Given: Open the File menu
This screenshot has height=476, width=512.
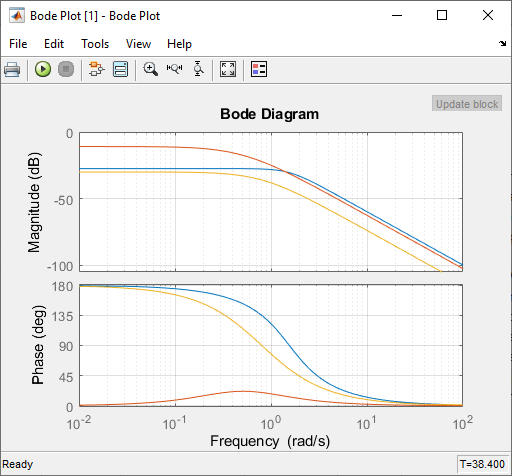Looking at the screenshot, I should click(18, 44).
